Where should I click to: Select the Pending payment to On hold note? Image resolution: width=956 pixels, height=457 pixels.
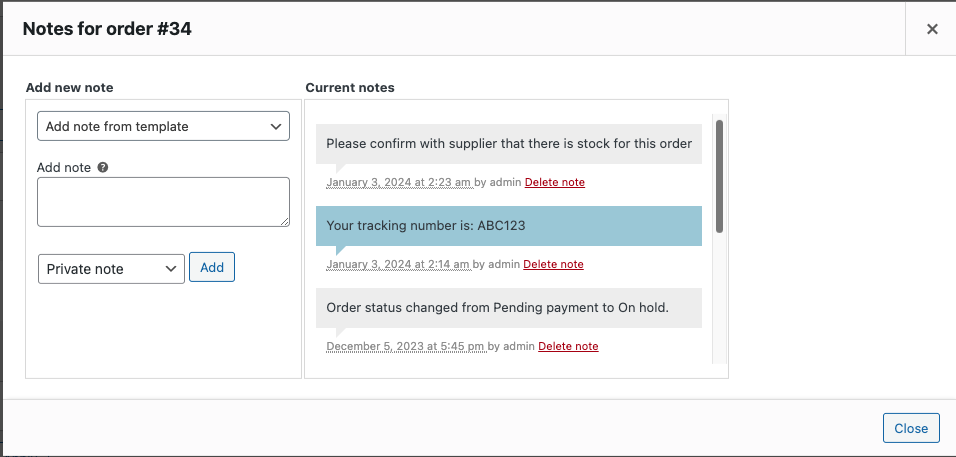[x=509, y=307]
